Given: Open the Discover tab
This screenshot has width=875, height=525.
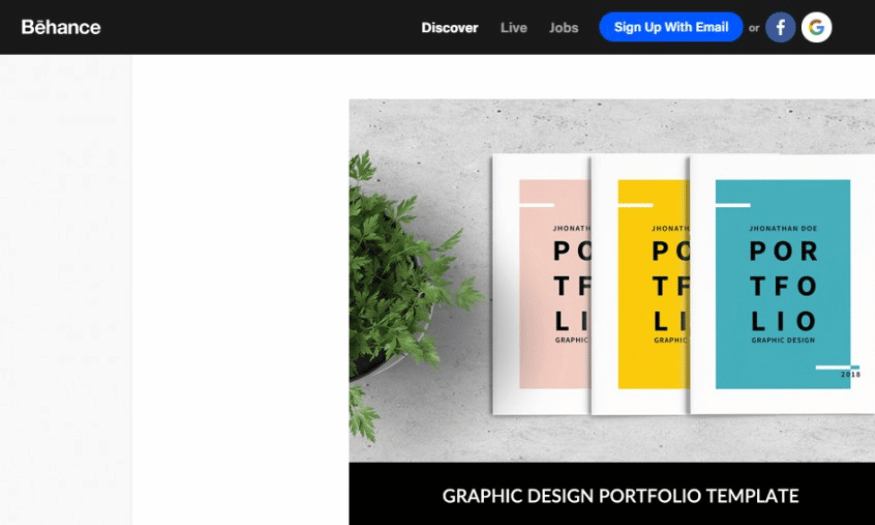Looking at the screenshot, I should pyautogui.click(x=450, y=27).
